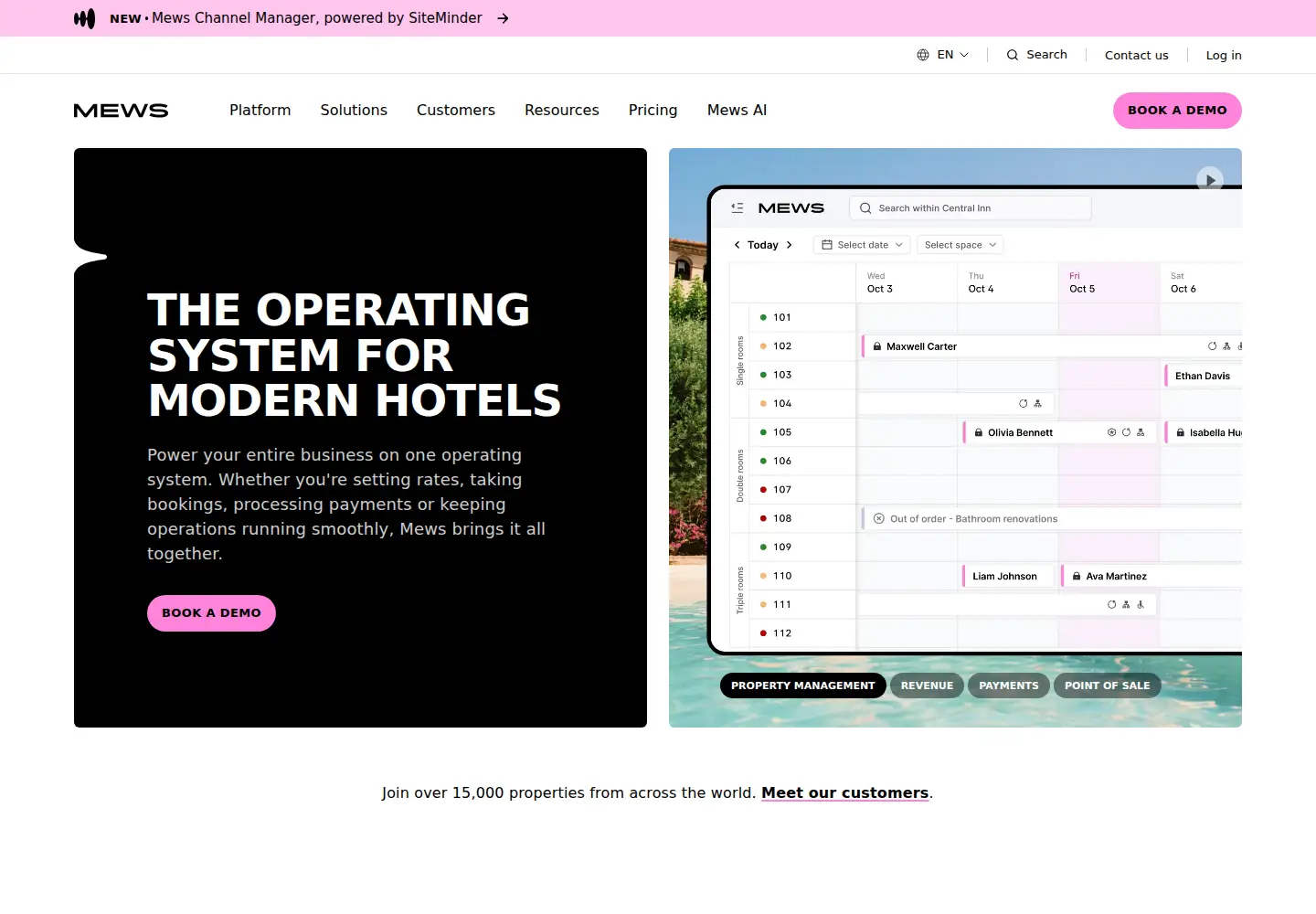The image size is (1316, 914).
Task: Click the people icon on room 104 block
Action: (x=1037, y=403)
